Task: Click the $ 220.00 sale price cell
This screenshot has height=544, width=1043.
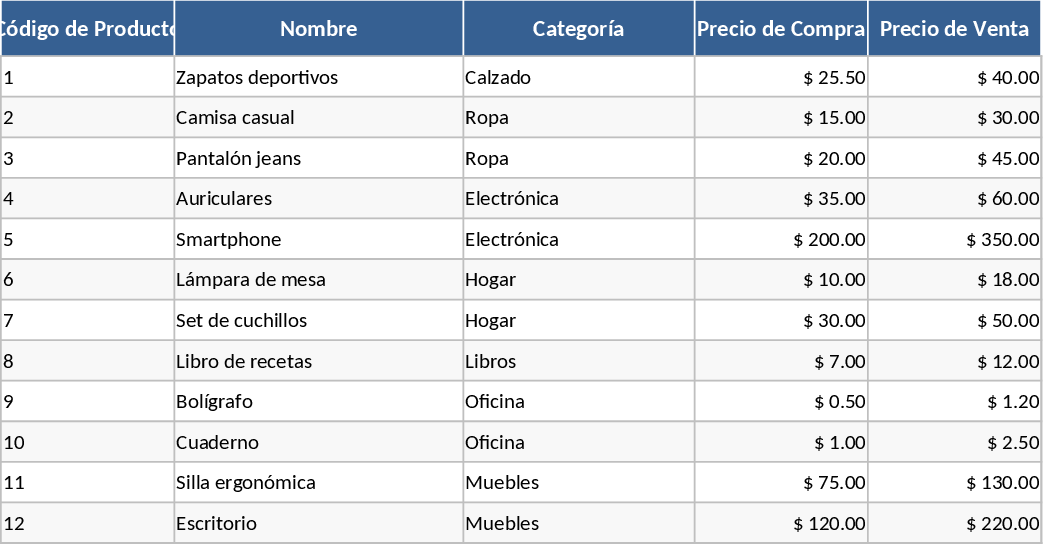Action: [x=1003, y=524]
